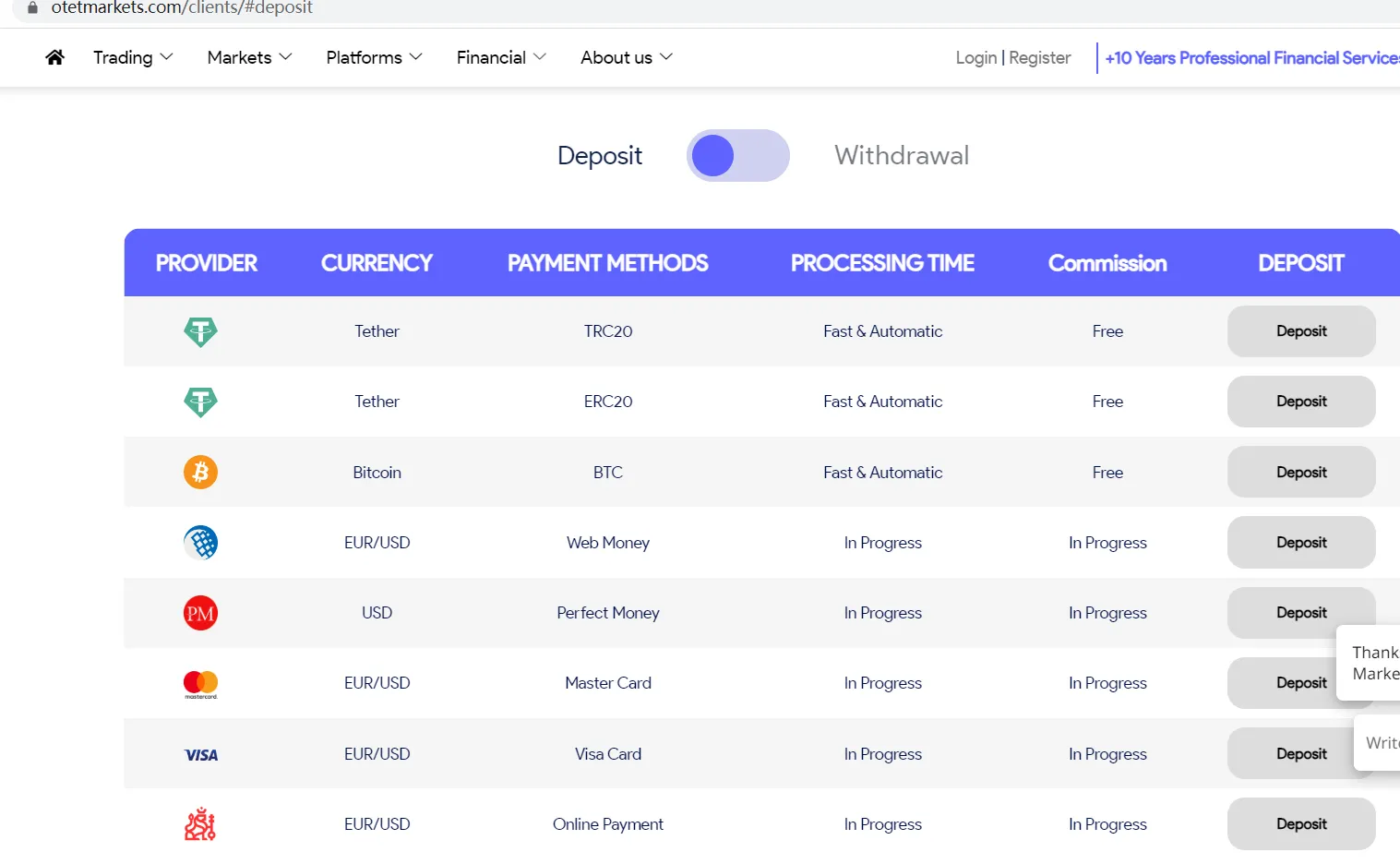
Task: Click the +10 Years Professional Financial Services banner
Action: (1252, 57)
